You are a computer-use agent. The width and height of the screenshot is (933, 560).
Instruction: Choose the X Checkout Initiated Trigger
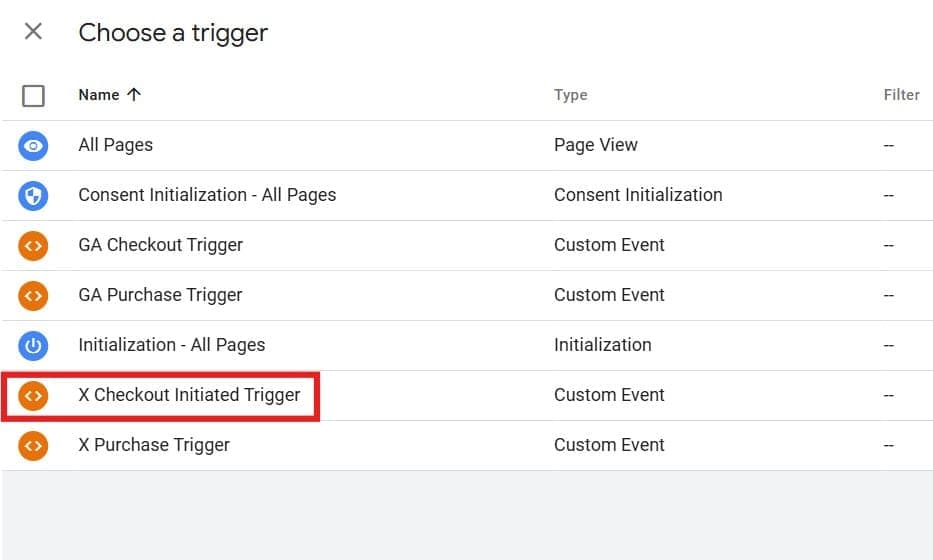pyautogui.click(x=189, y=395)
